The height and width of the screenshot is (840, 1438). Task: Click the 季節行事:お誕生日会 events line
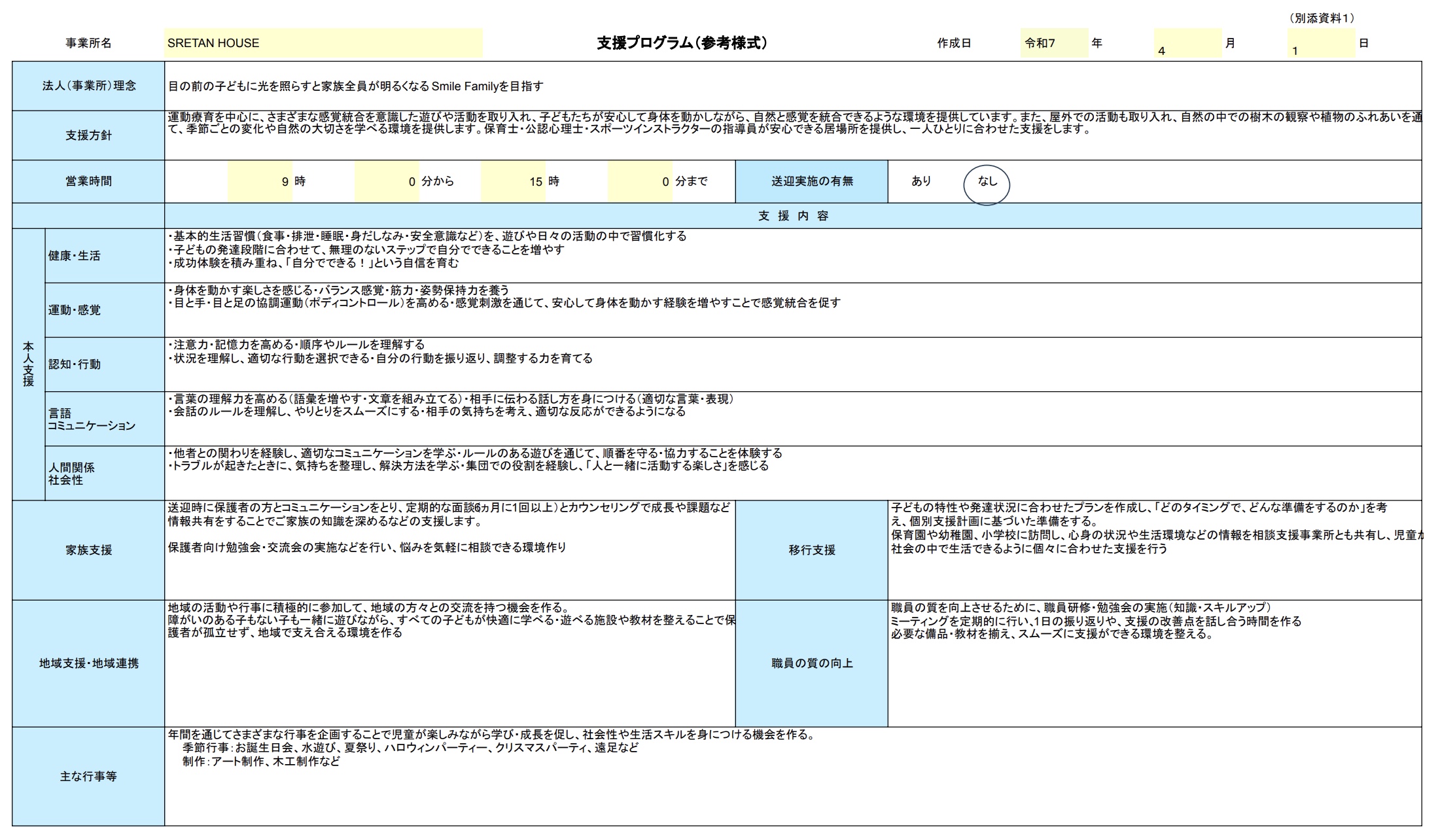click(x=411, y=748)
